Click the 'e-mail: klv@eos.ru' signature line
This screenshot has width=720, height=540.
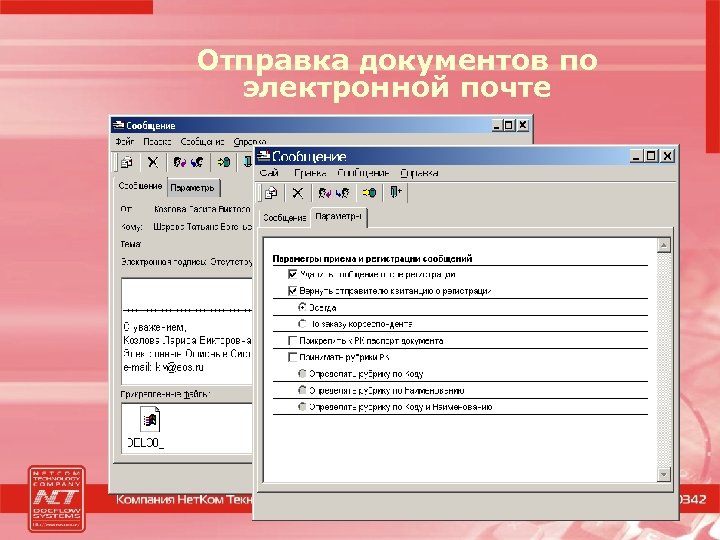coord(163,367)
